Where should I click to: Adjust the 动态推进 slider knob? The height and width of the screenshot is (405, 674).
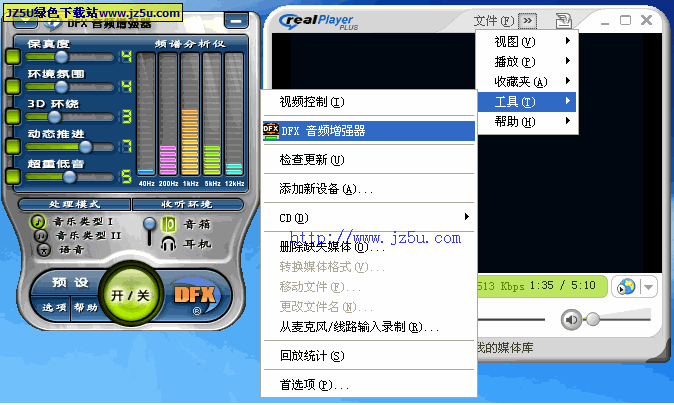(x=86, y=147)
